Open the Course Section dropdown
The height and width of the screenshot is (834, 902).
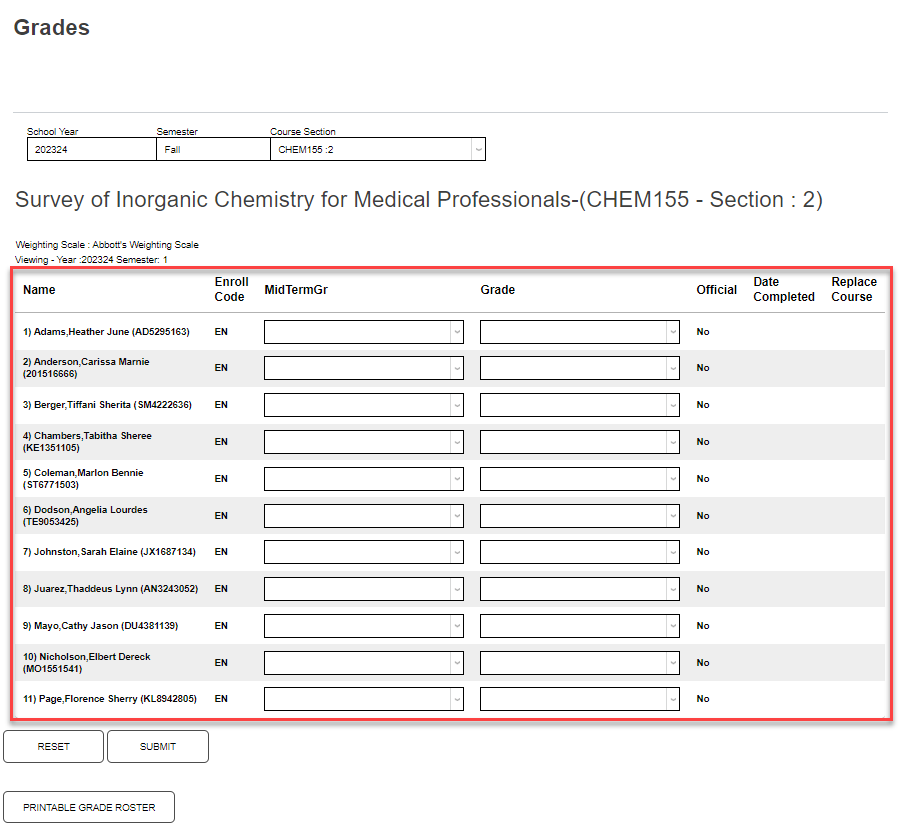(377, 148)
